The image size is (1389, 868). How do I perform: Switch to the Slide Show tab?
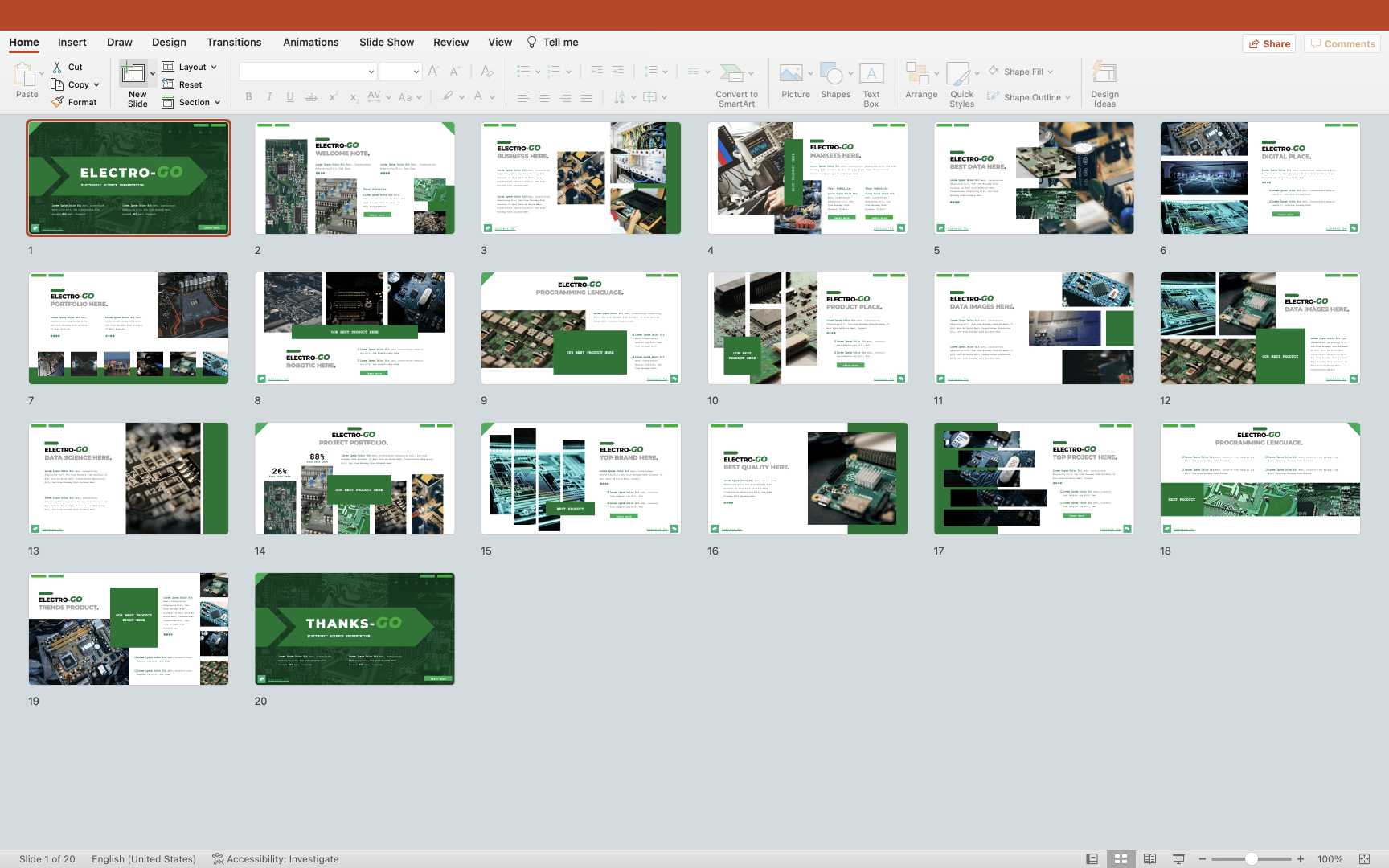(387, 43)
